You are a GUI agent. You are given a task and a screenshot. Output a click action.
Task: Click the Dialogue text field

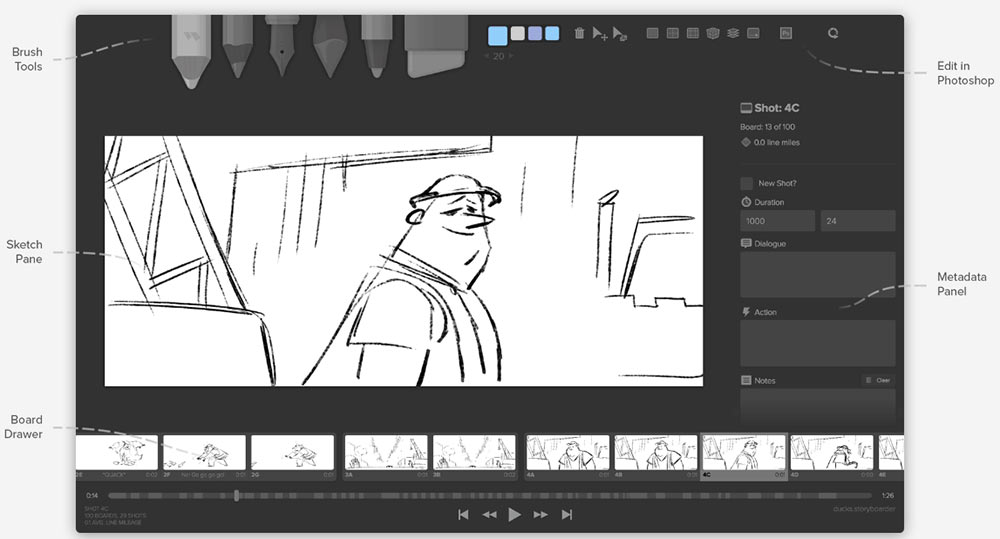817,274
